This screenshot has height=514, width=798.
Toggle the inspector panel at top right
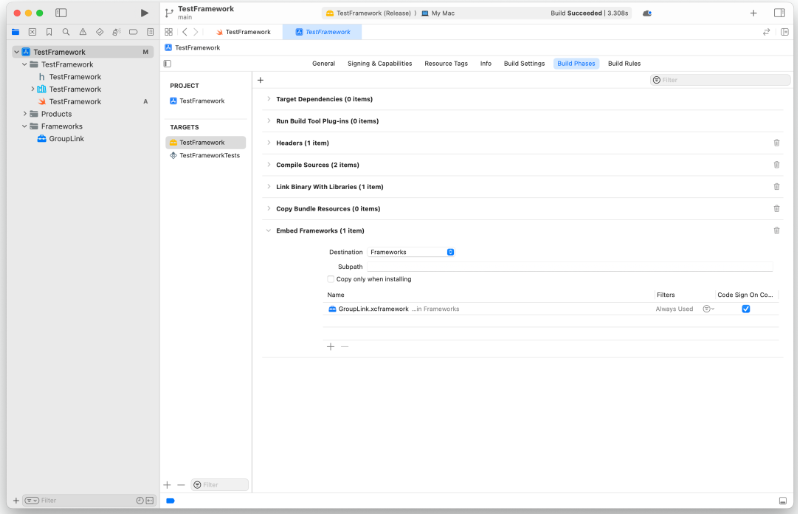[780, 13]
